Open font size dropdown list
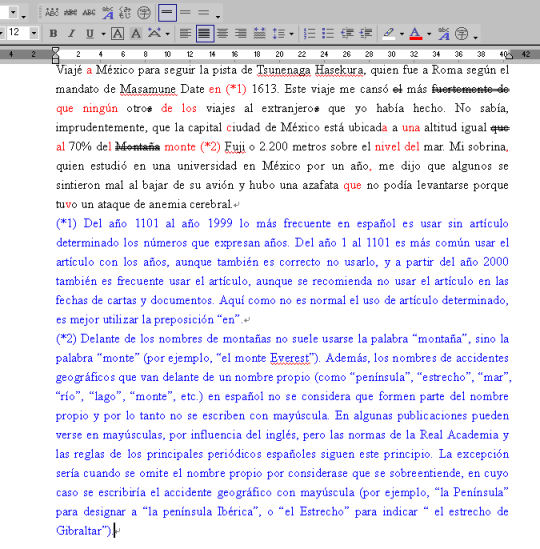The width and height of the screenshot is (540, 549). coord(34,34)
